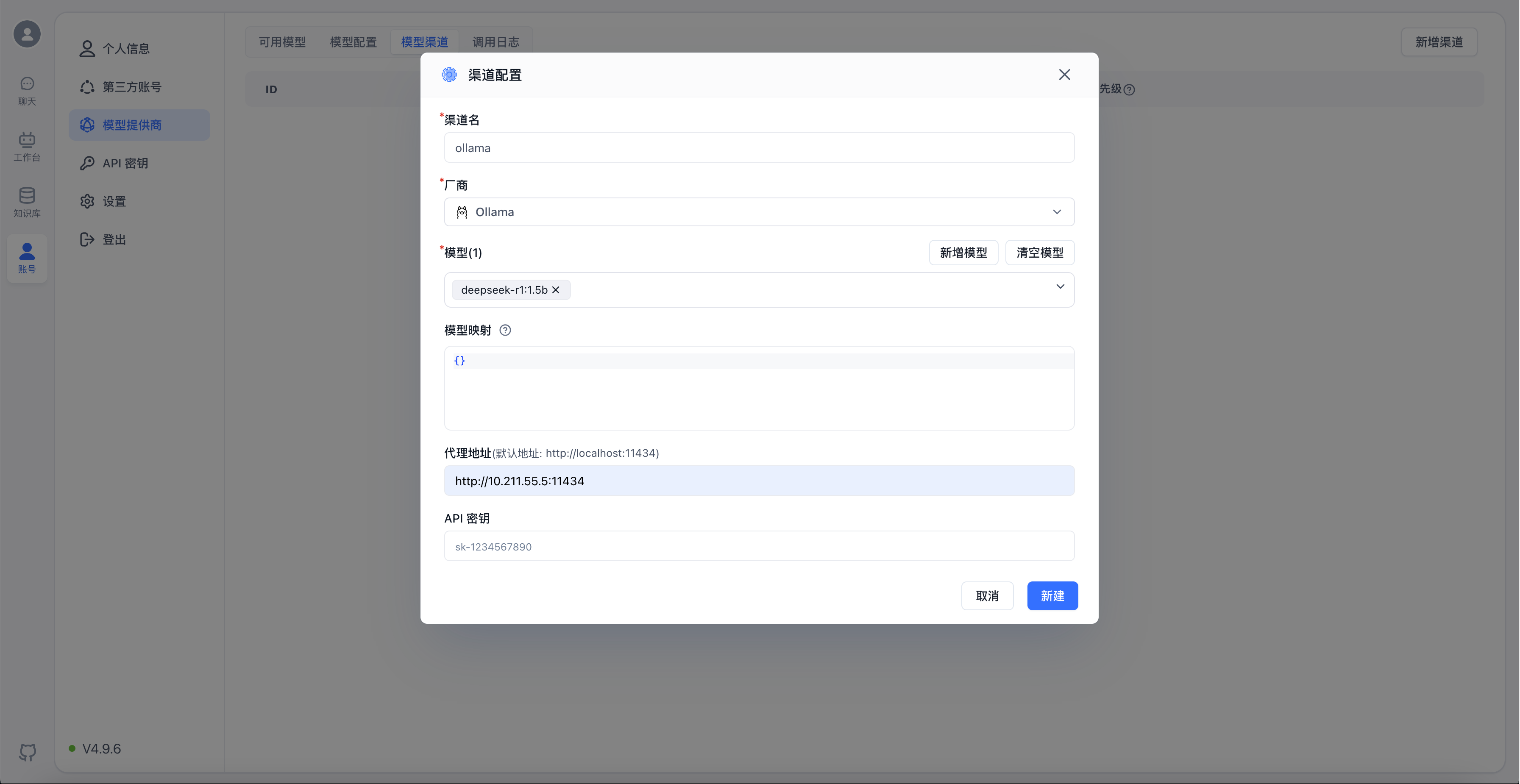This screenshot has height=784, width=1520.
Task: Expand the 厂商 Ollama dropdown
Action: pyautogui.click(x=1057, y=212)
